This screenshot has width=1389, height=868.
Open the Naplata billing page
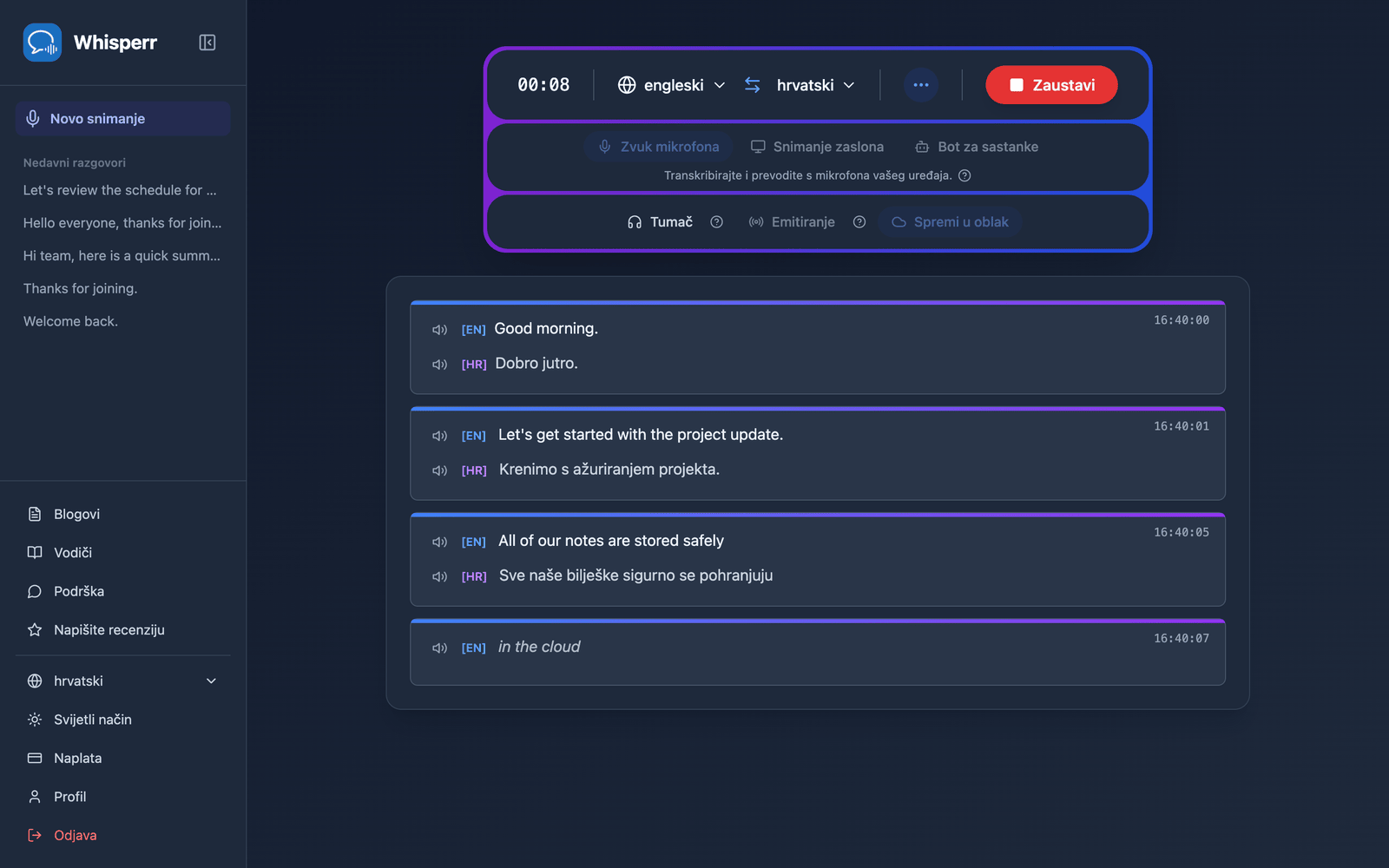tap(122, 759)
